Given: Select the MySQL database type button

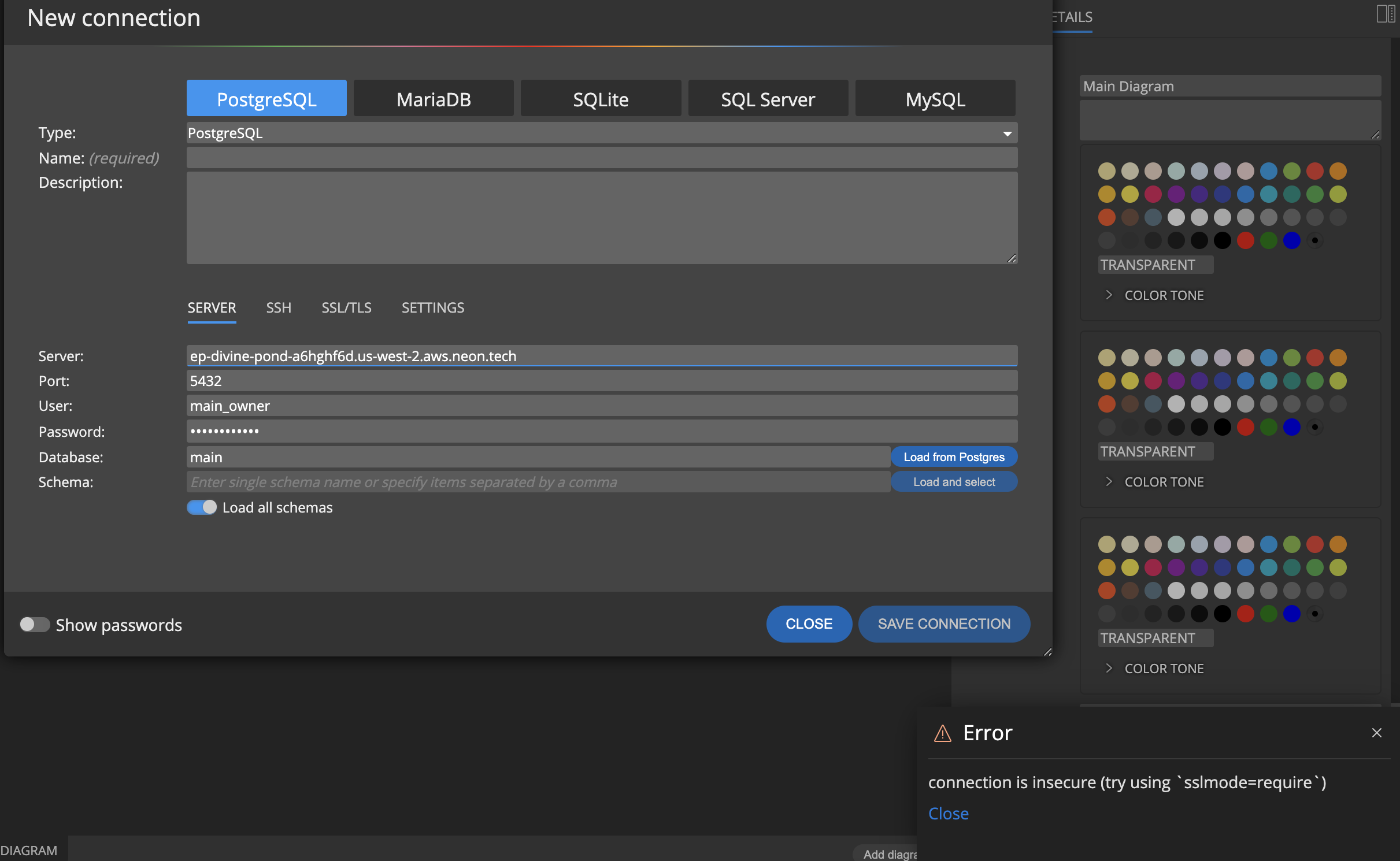Looking at the screenshot, I should [935, 99].
